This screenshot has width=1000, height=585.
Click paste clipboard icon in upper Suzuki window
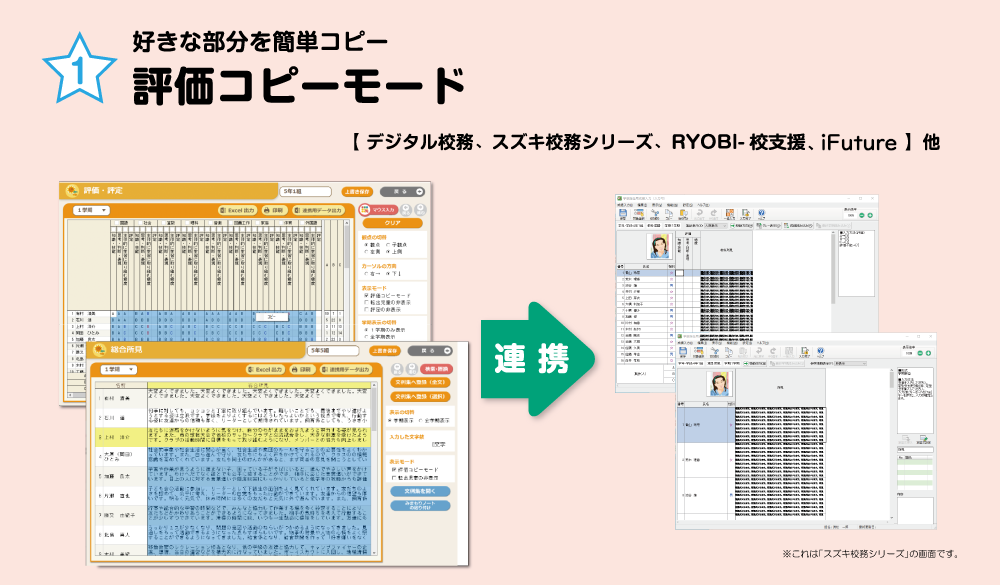click(683, 214)
